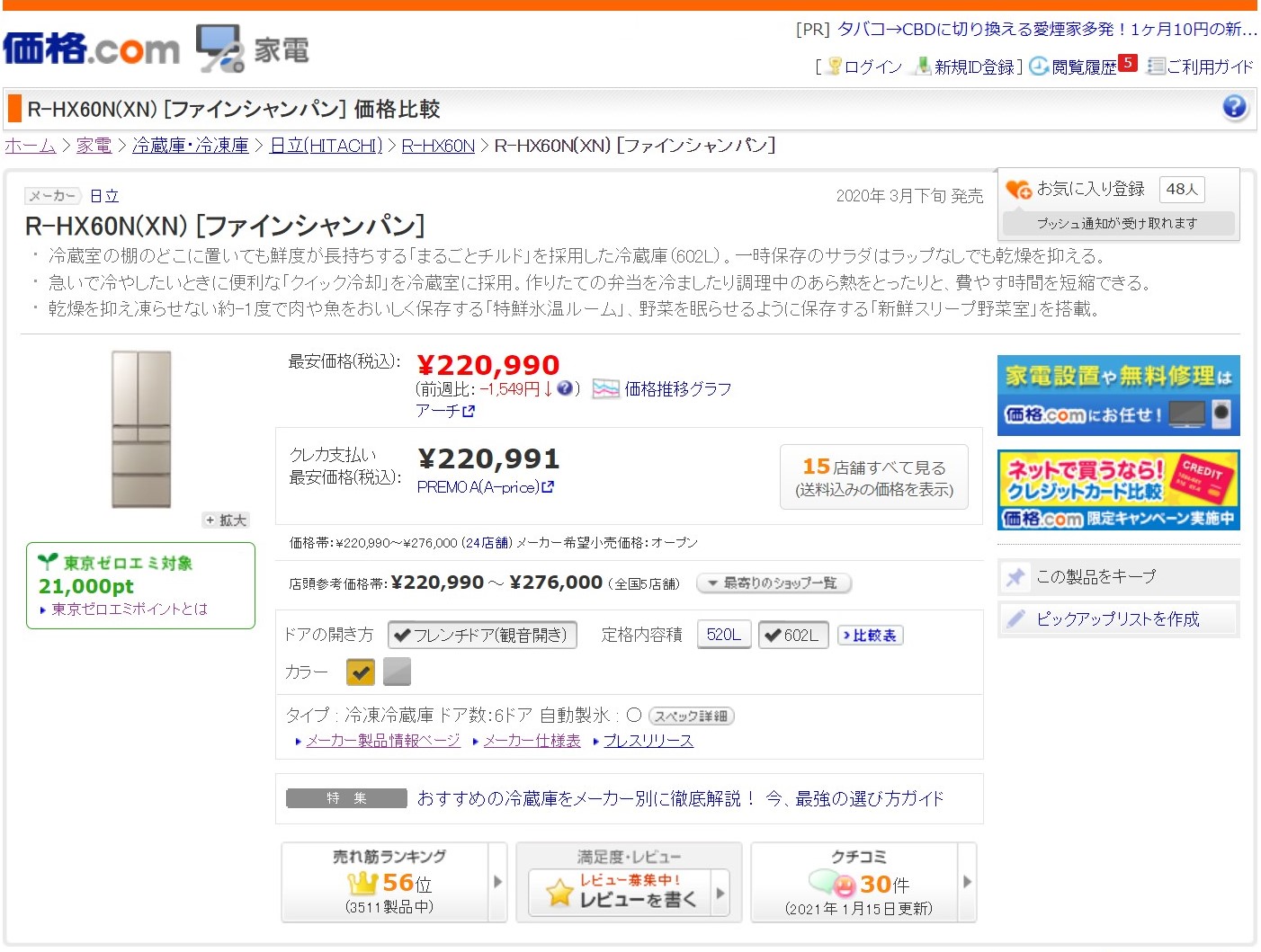The height and width of the screenshot is (952, 1261).
Task: Open the refrigerator guide feature link
Action: [681, 798]
